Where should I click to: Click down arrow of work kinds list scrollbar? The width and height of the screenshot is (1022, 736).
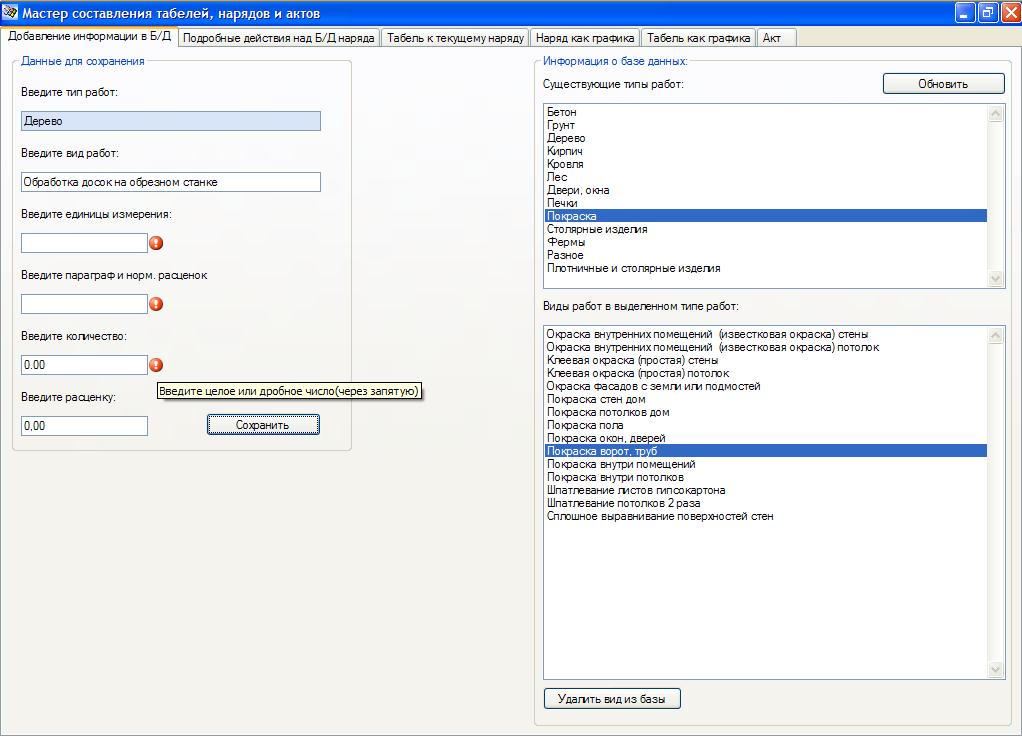pyautogui.click(x=995, y=669)
